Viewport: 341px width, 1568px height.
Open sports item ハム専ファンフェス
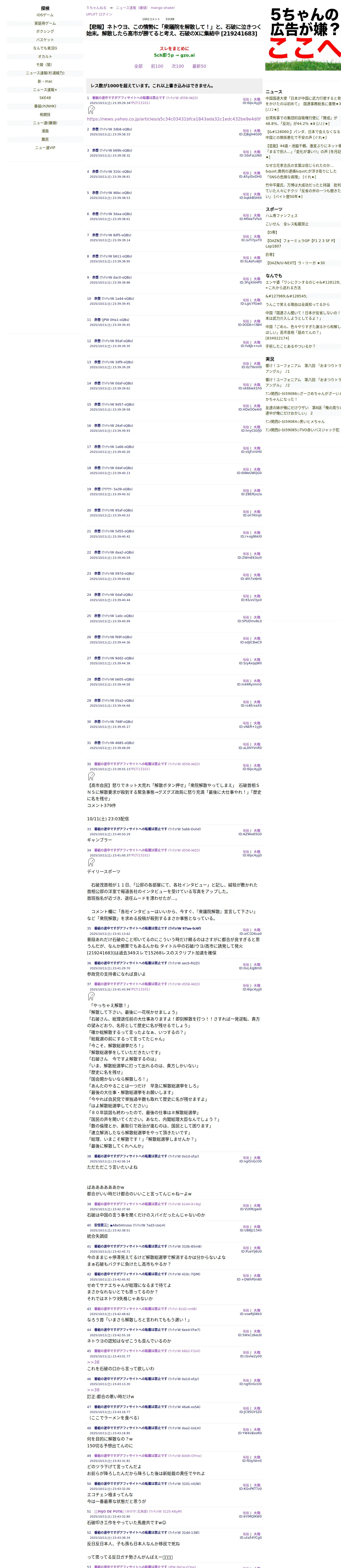pos(281,216)
